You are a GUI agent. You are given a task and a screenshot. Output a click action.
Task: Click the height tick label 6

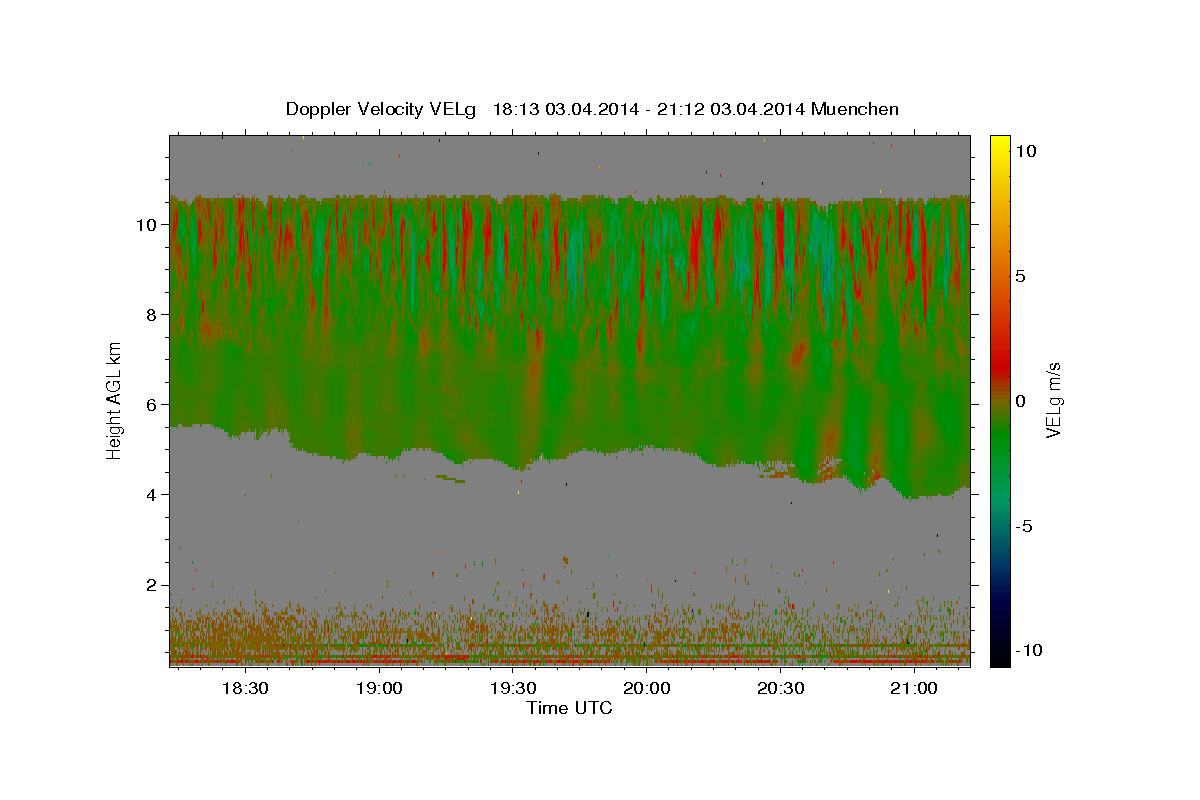[153, 404]
